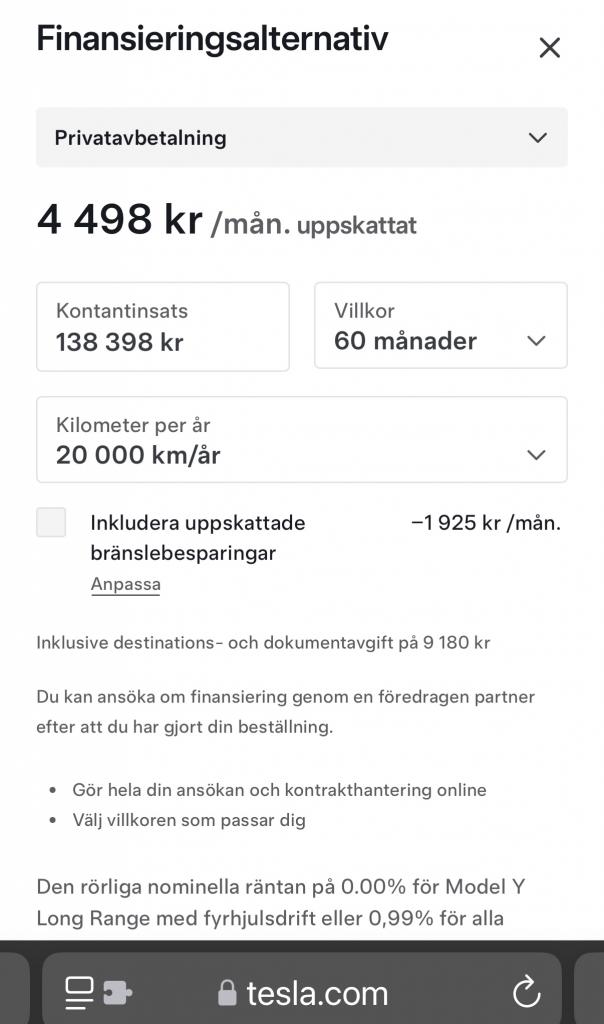
Task: Click the chevron arrow in Villkor box
Action: [536, 340]
